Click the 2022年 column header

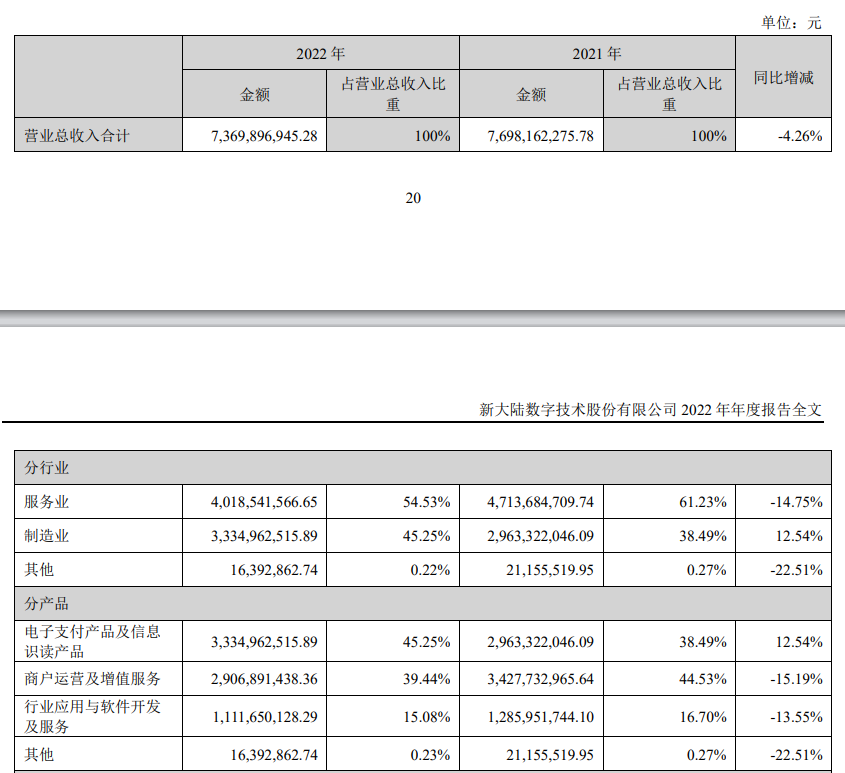tap(320, 53)
